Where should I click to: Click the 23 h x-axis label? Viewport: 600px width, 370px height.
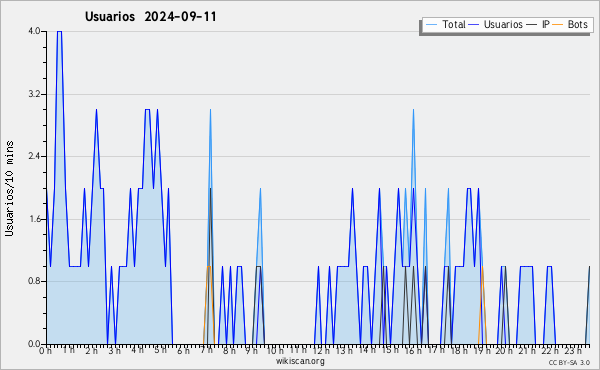pyautogui.click(x=573, y=351)
